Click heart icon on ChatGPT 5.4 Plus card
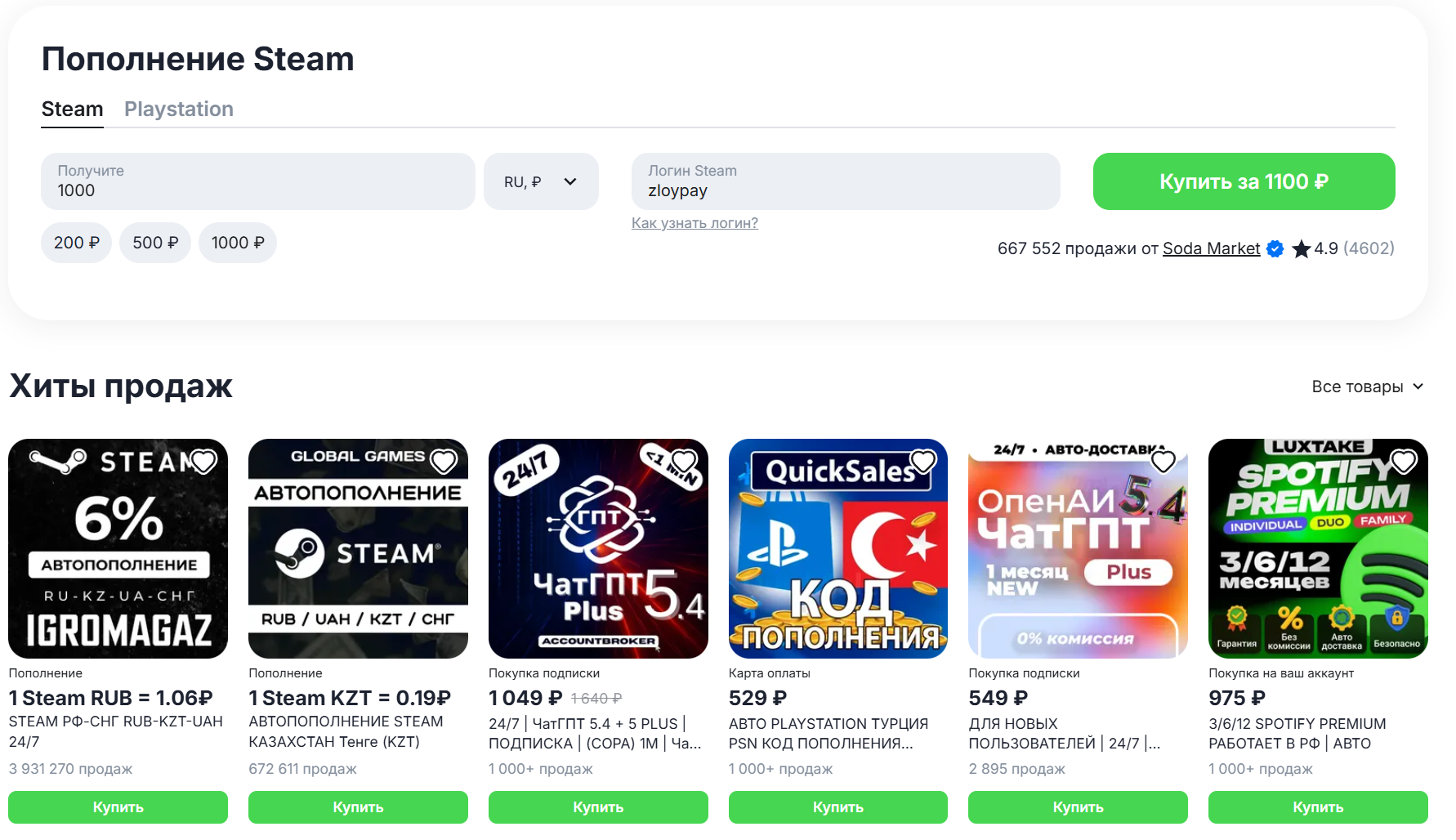The width and height of the screenshot is (1456, 840). (x=684, y=462)
